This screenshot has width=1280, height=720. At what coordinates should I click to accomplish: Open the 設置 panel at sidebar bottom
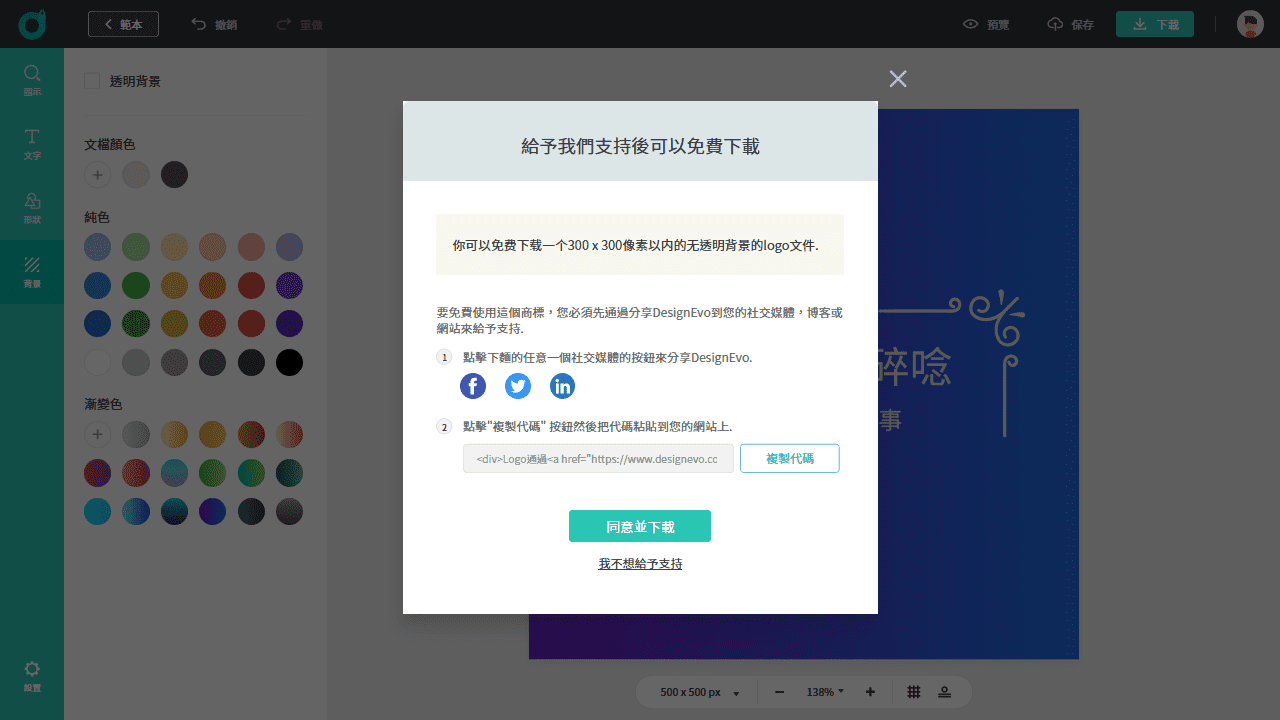[32, 675]
